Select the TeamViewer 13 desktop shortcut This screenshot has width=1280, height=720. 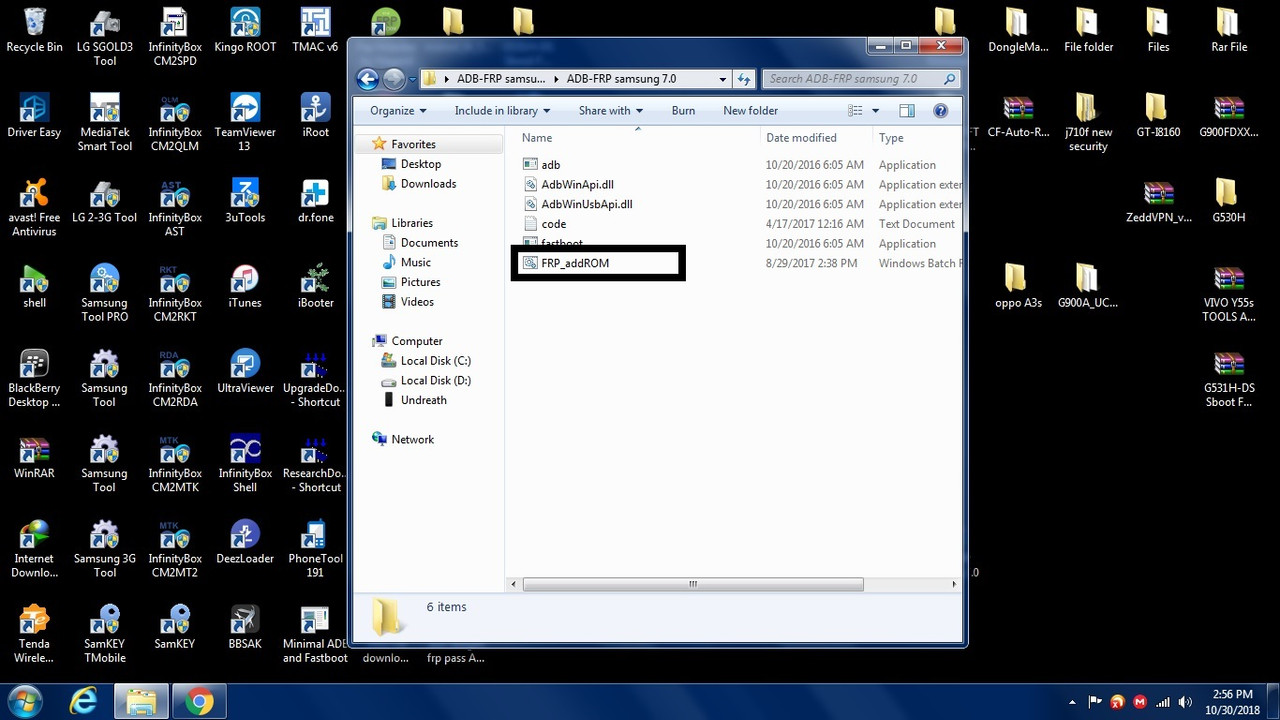245,123
